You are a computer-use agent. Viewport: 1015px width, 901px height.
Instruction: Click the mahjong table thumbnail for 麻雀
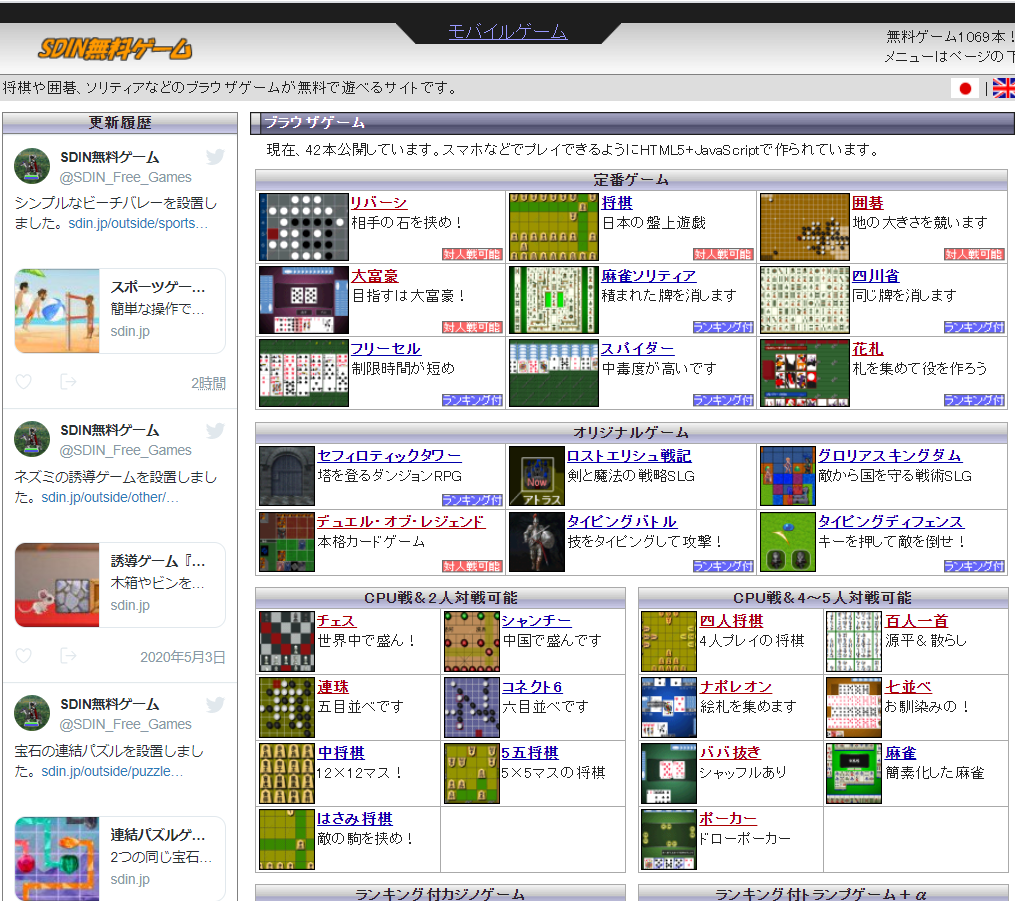(854, 773)
